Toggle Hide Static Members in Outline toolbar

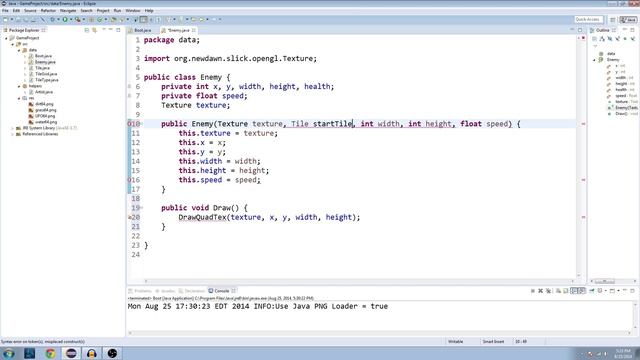618,39
